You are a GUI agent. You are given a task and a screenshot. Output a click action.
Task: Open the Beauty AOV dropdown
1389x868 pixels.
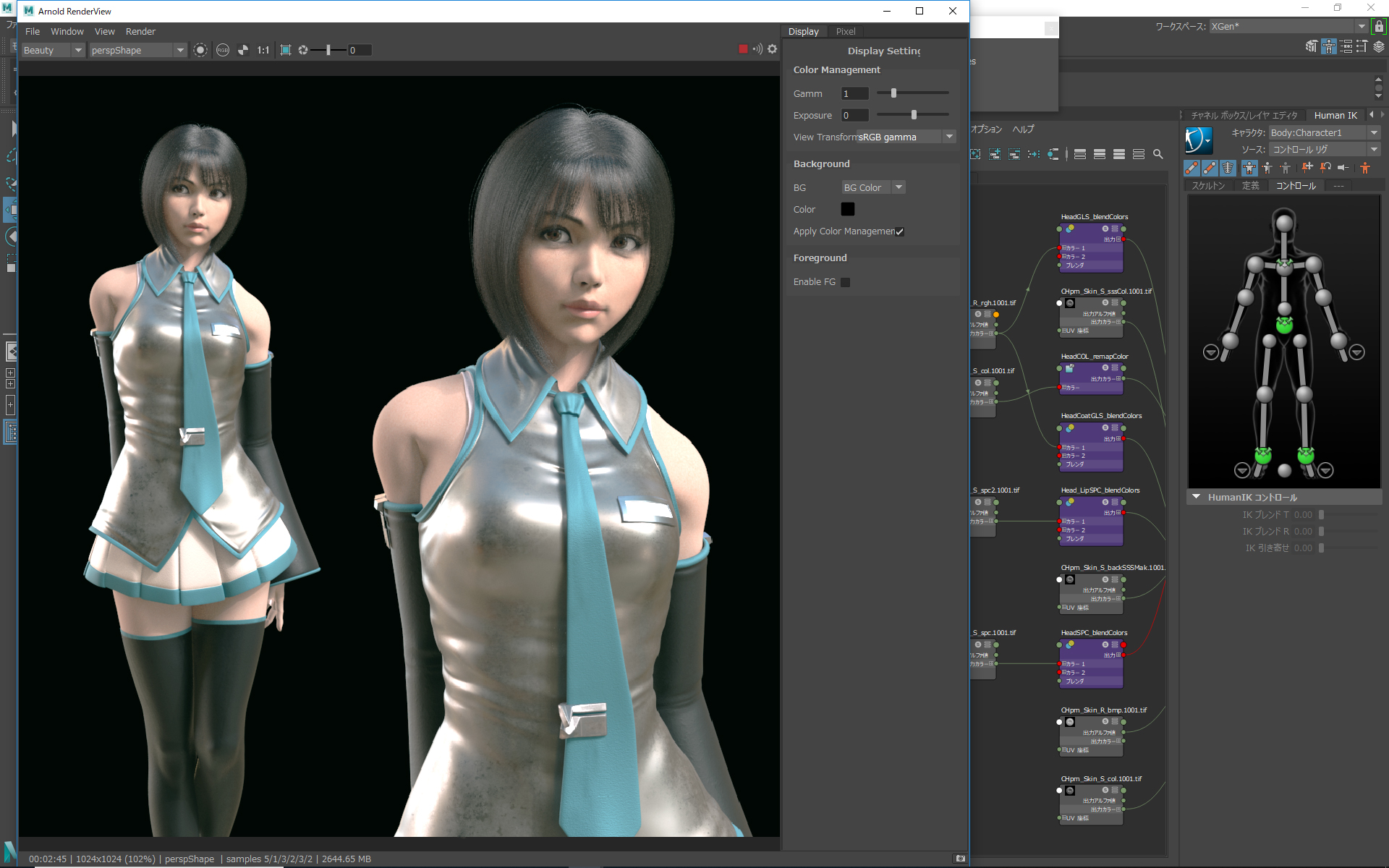click(x=53, y=50)
